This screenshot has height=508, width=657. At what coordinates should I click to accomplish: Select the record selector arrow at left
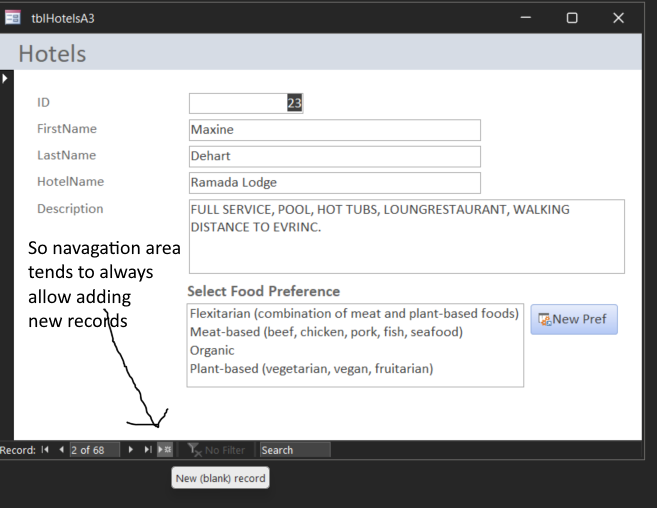(5, 78)
